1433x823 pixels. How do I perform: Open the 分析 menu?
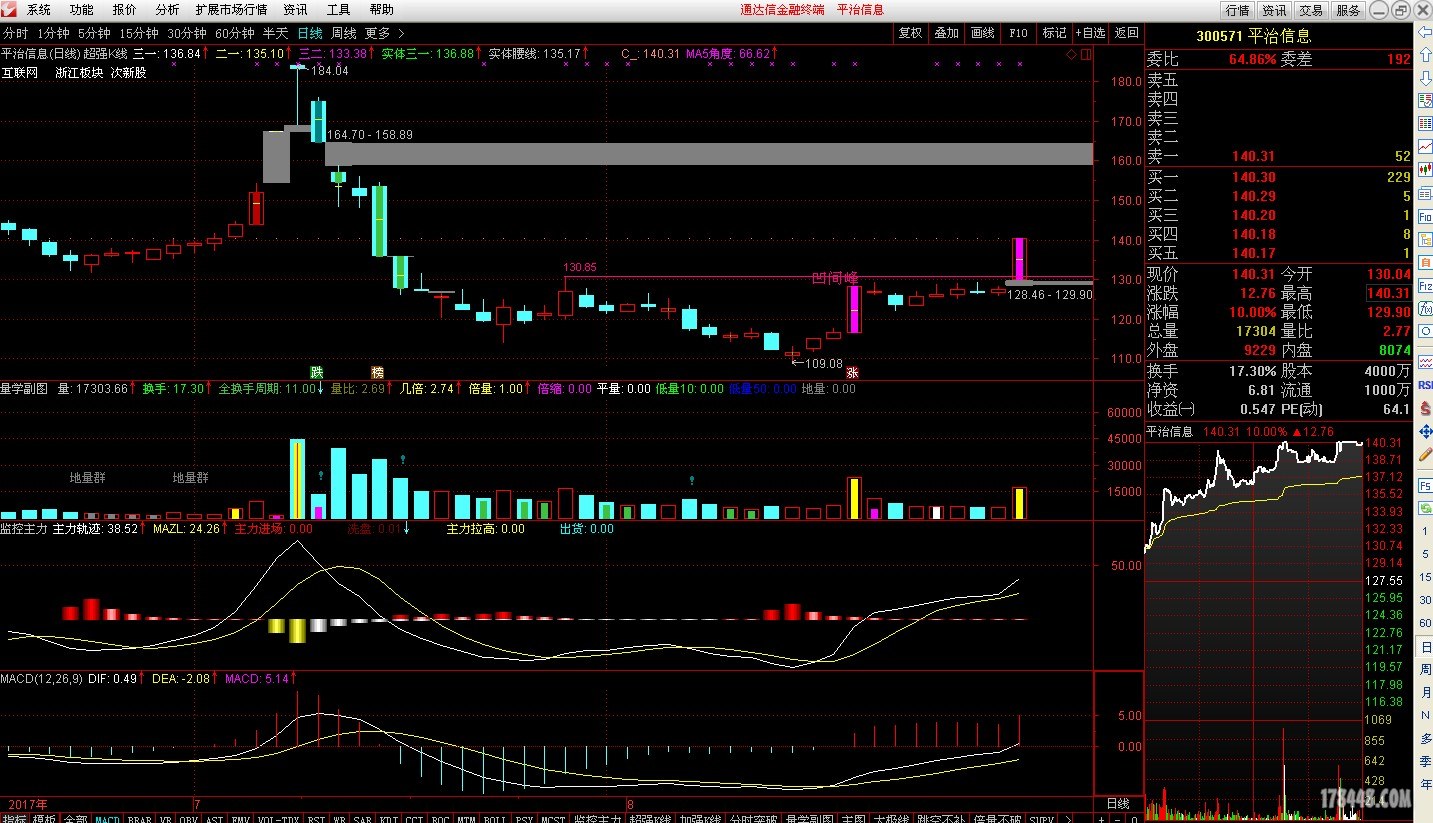point(168,9)
